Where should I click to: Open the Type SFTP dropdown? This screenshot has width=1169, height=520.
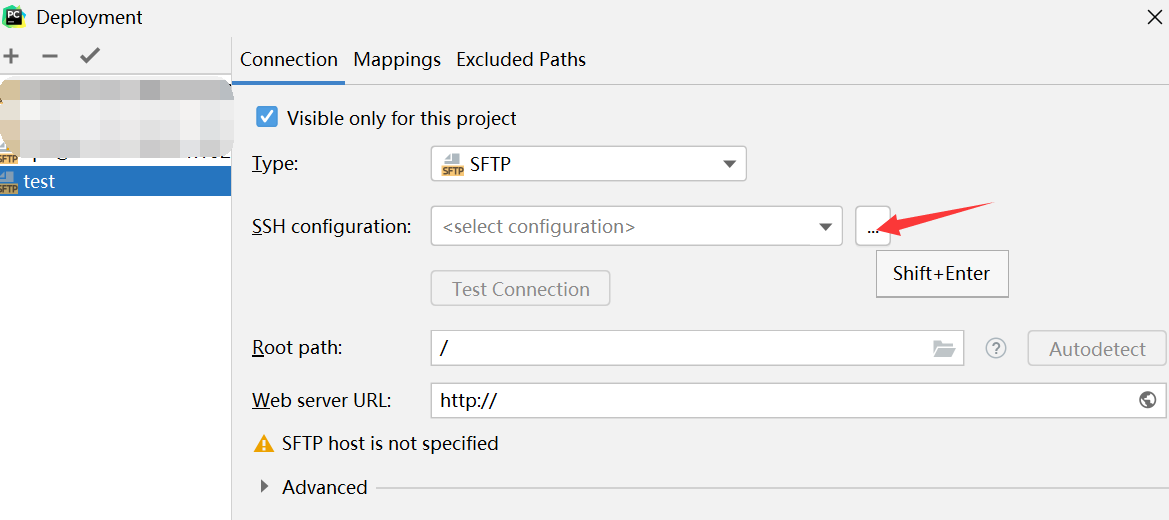588,163
